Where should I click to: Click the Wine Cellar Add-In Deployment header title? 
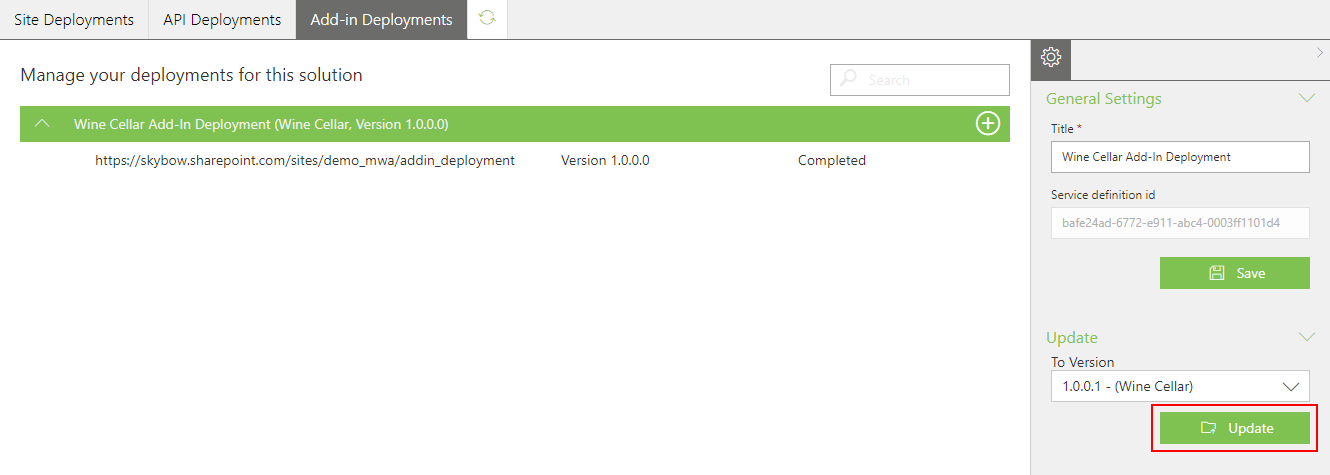[x=261, y=124]
